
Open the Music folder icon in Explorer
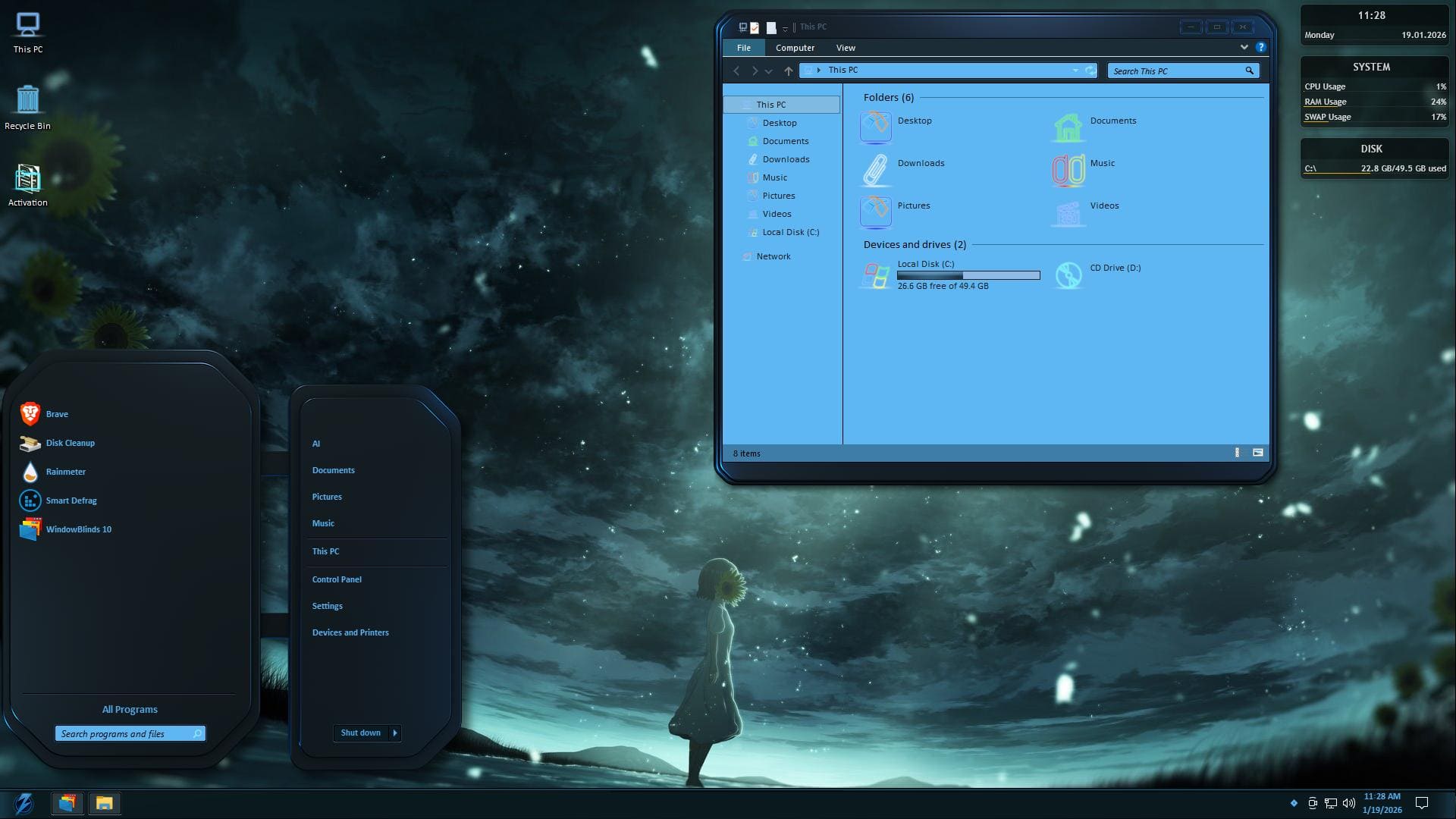click(1068, 169)
